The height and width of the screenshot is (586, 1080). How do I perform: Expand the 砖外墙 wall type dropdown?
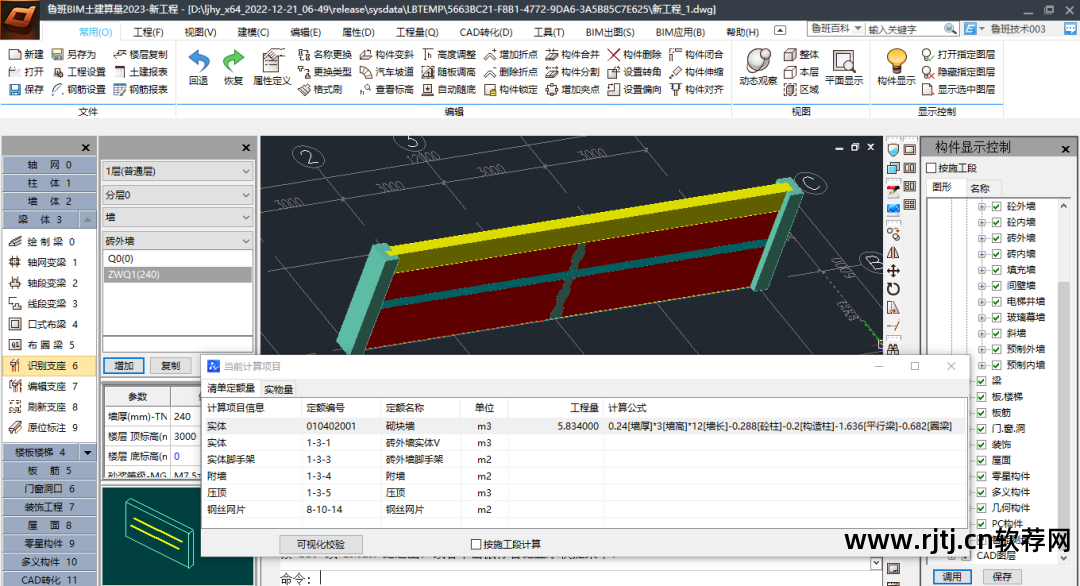pos(178,241)
